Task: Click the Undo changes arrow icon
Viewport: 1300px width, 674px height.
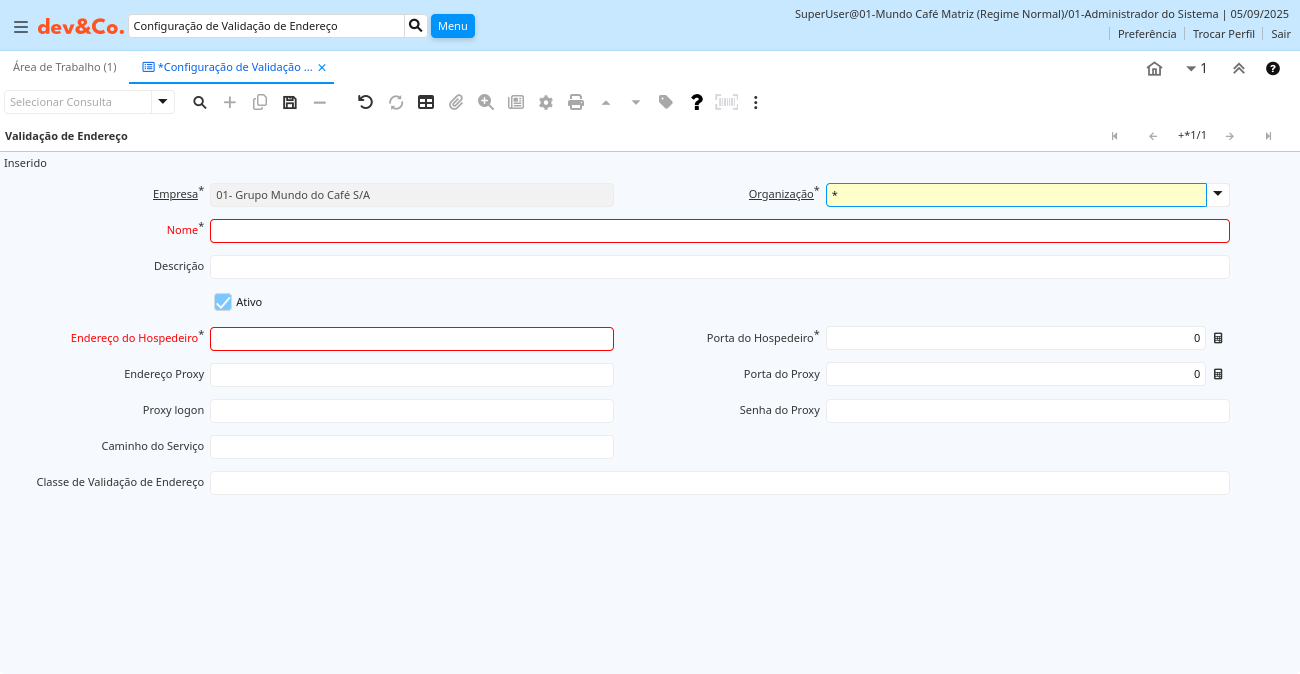Action: click(x=365, y=102)
